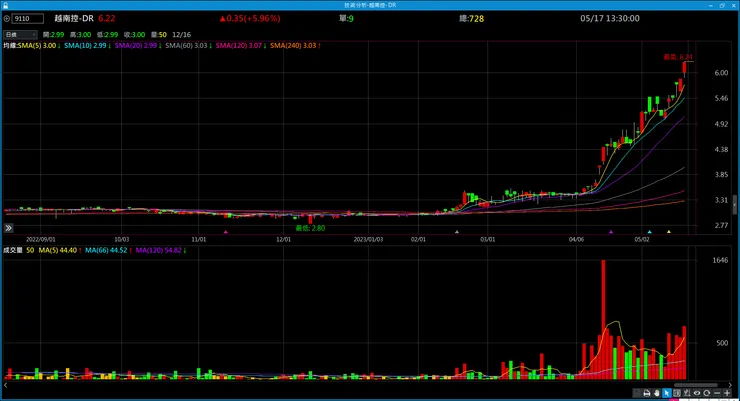Click the magenta triangle marker near 11/01
Screen dimensions: 740x401
click(x=226, y=232)
